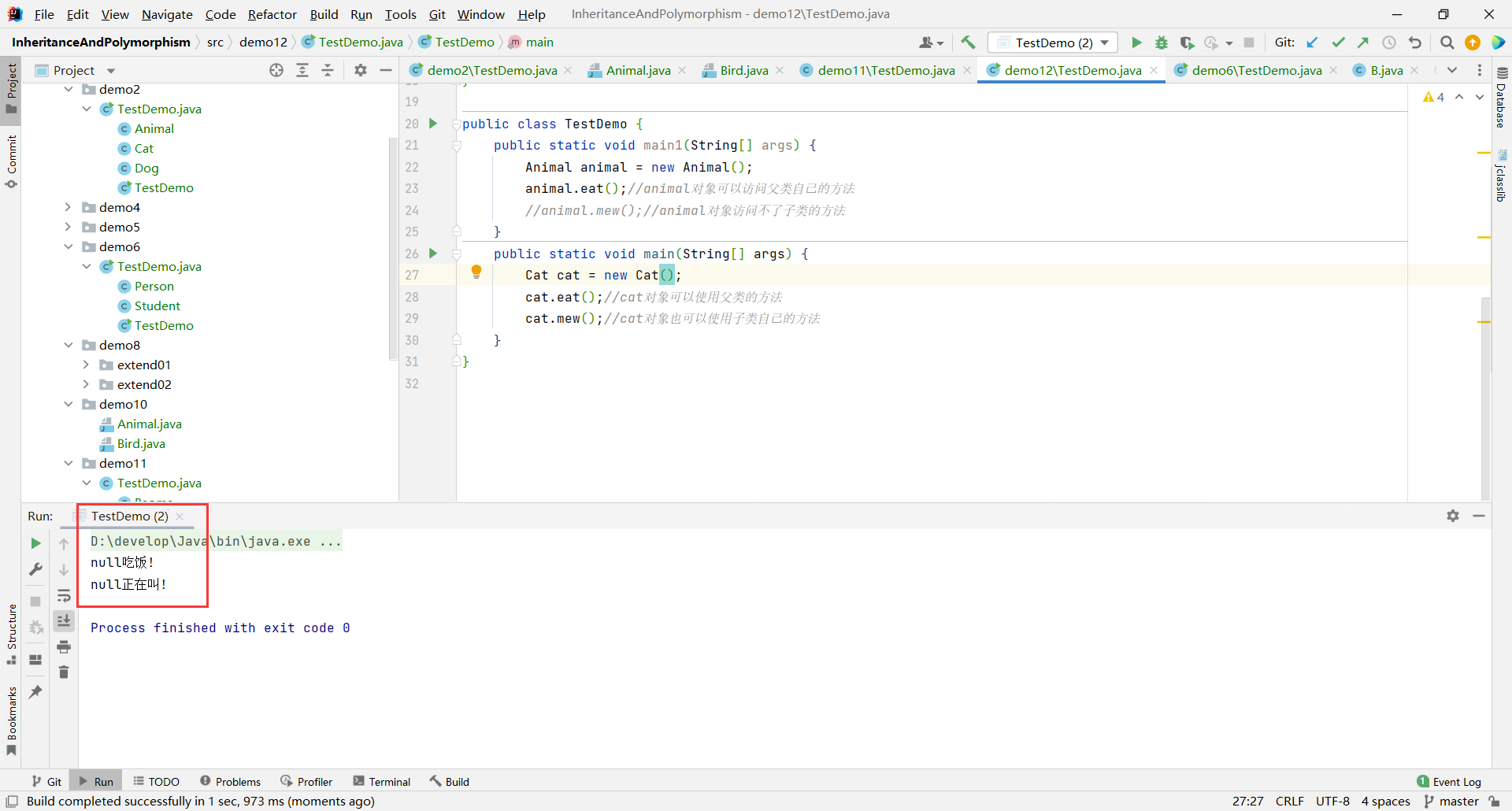Open the Profiler tool window
The height and width of the screenshot is (811, 1512).
[x=306, y=782]
